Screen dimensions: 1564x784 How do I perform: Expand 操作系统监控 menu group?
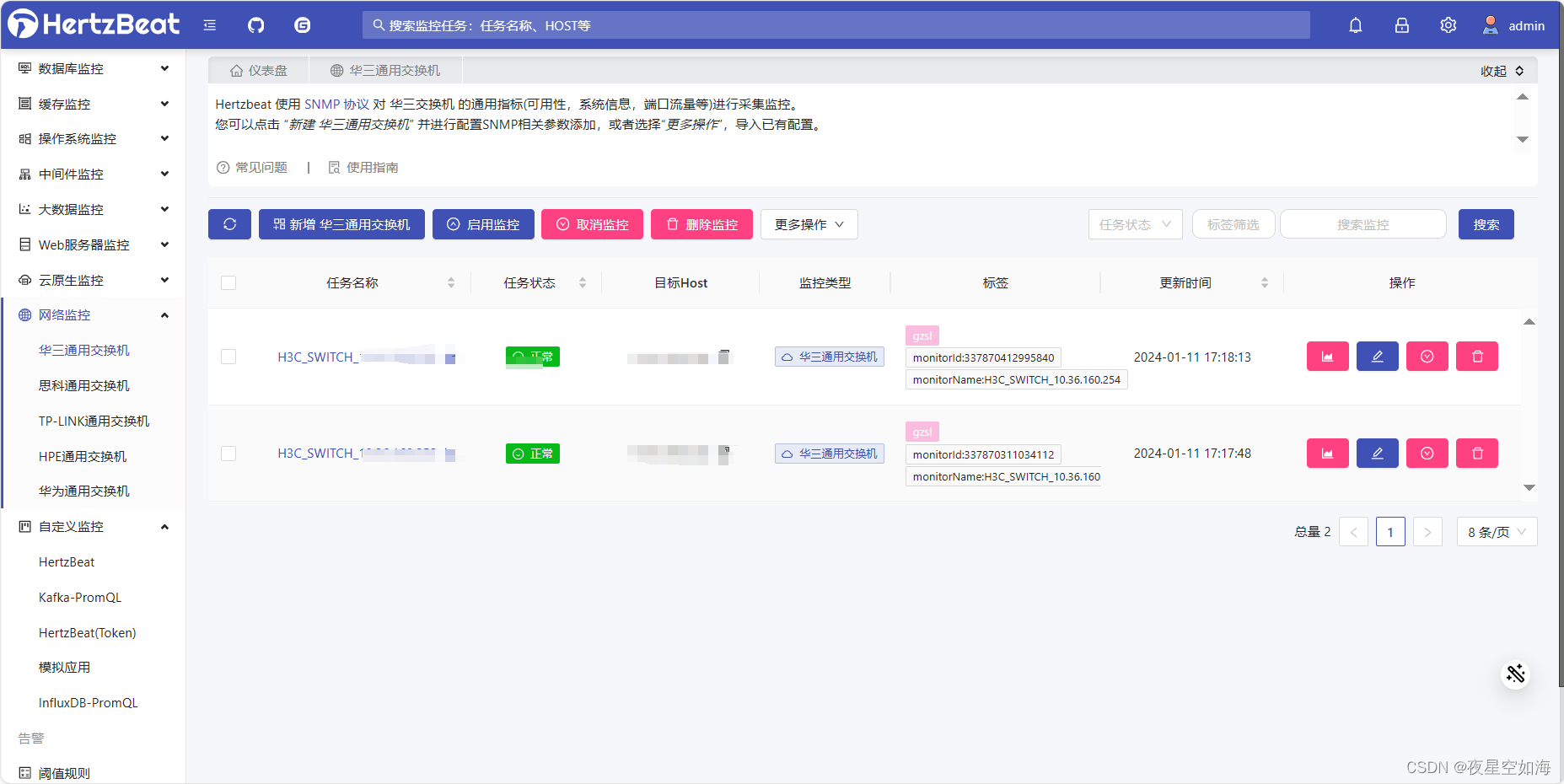[94, 138]
